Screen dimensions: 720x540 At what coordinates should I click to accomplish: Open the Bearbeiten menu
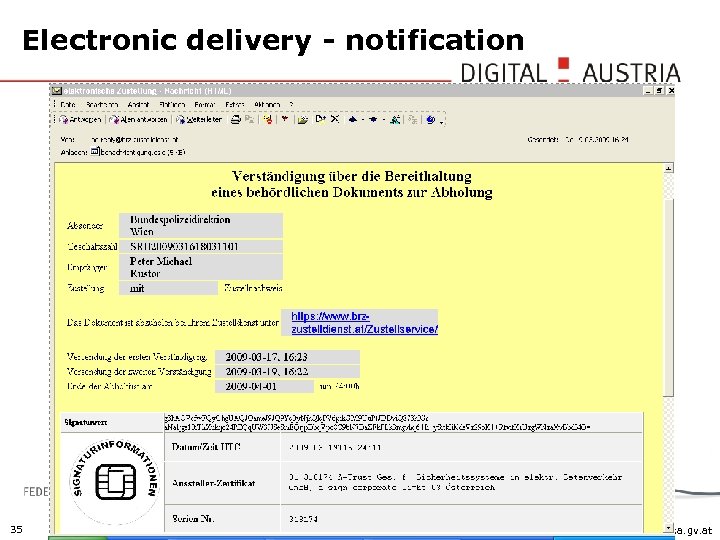coord(102,105)
